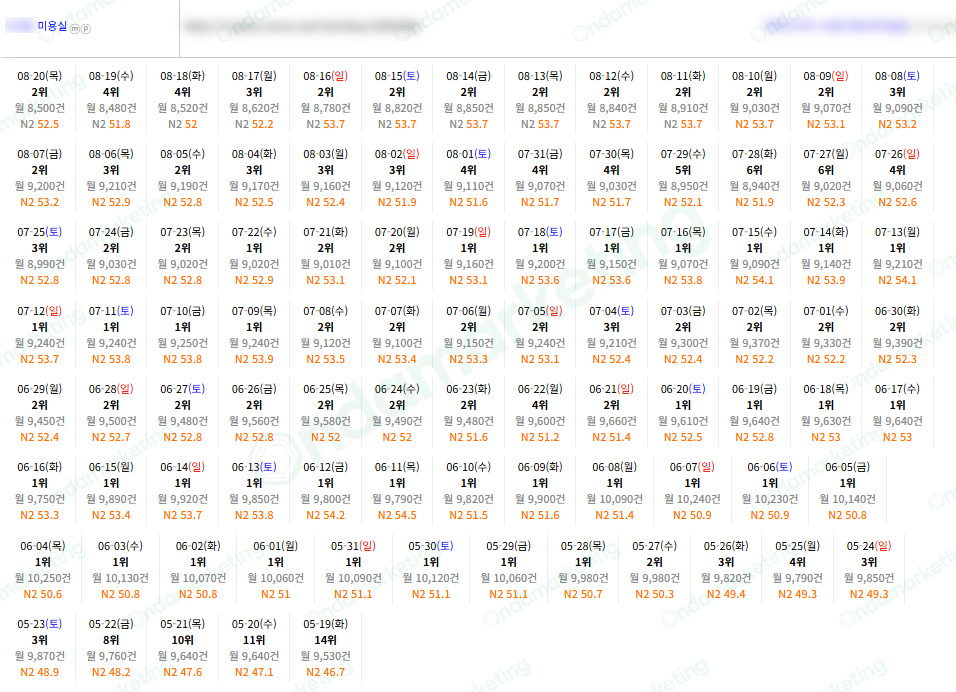Click the 월 8,990건 value
This screenshot has width=956, height=692.
(40, 264)
